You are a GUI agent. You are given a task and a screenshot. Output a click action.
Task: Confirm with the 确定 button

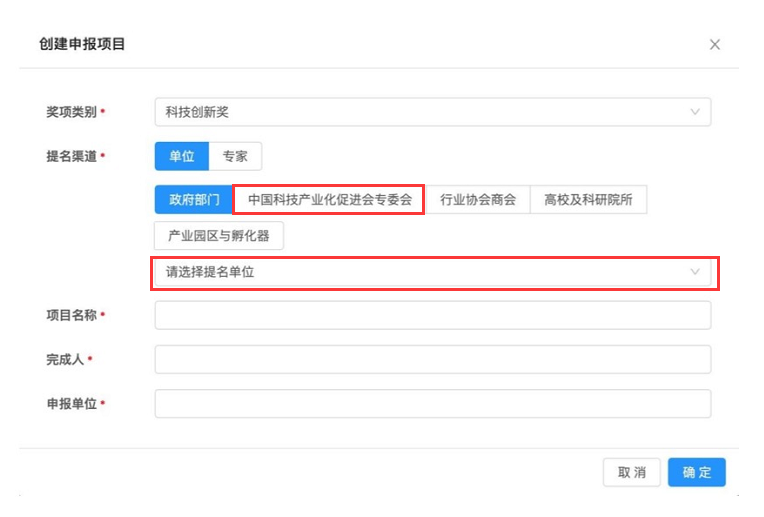coord(696,472)
